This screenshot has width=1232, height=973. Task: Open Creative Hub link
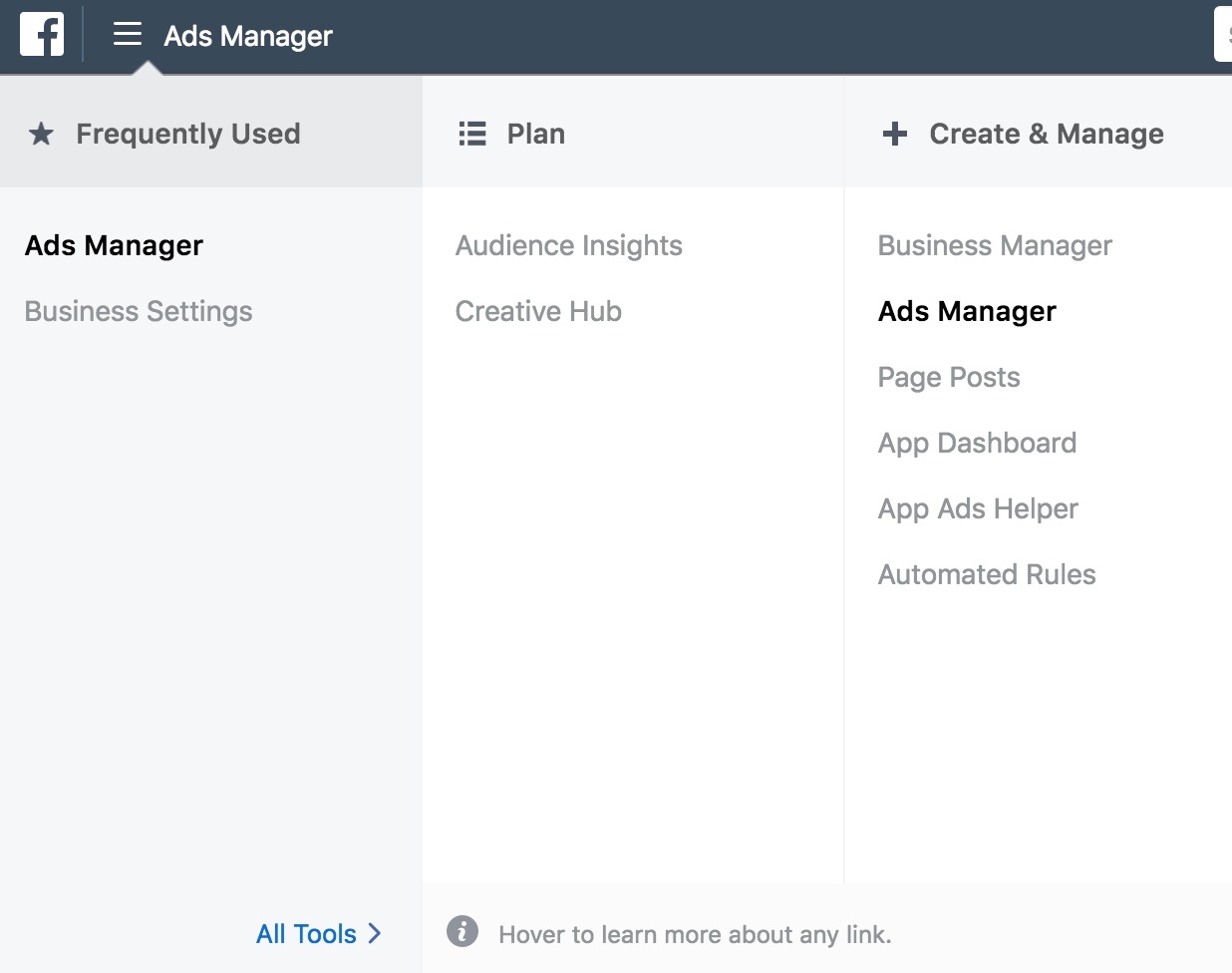click(538, 311)
